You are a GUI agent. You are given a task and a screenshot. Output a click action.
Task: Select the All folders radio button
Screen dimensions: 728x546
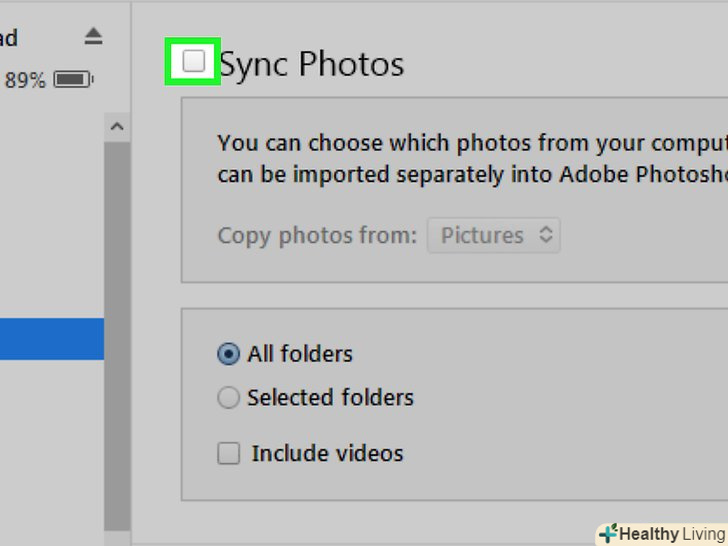[229, 354]
